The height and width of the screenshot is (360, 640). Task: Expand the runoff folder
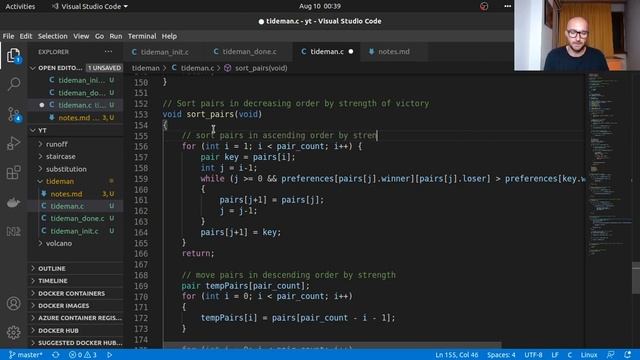point(56,144)
